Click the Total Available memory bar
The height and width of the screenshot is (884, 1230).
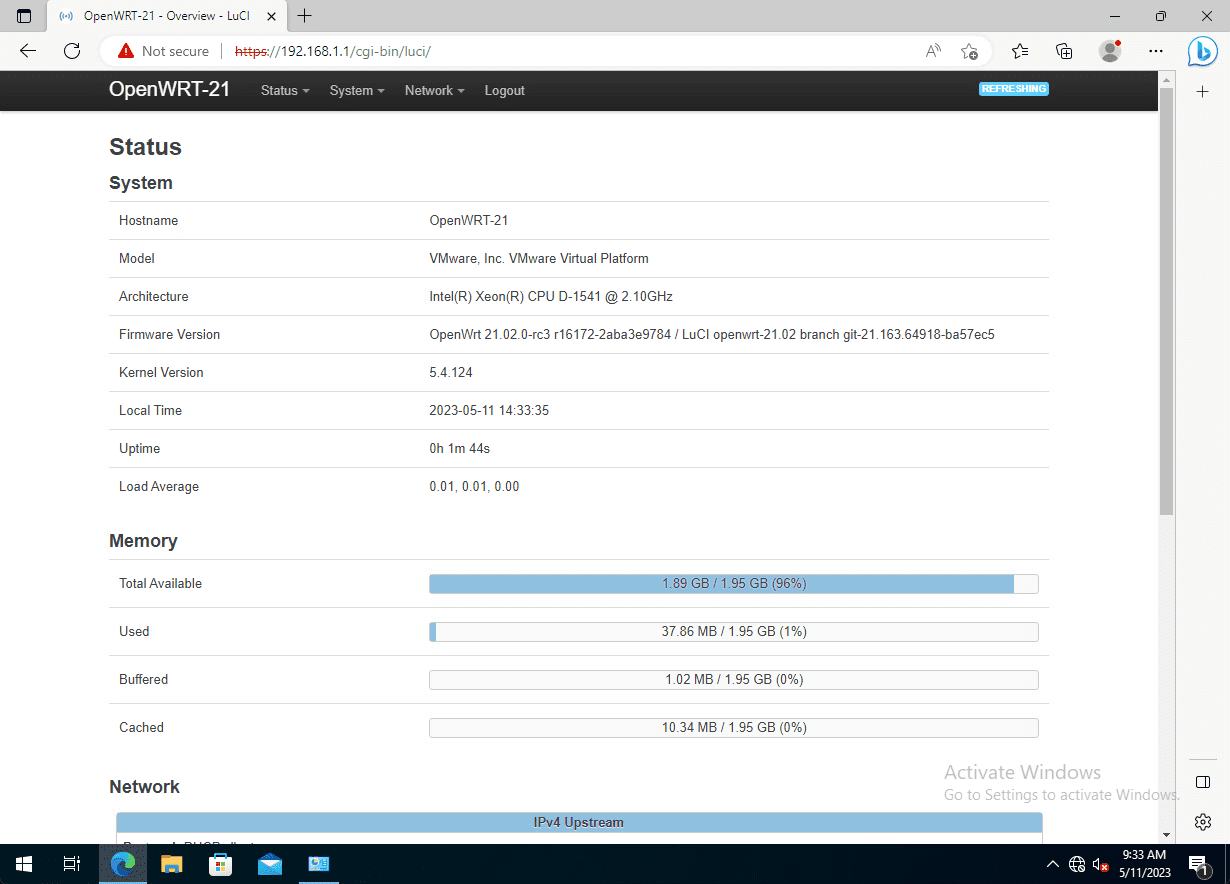(x=734, y=583)
